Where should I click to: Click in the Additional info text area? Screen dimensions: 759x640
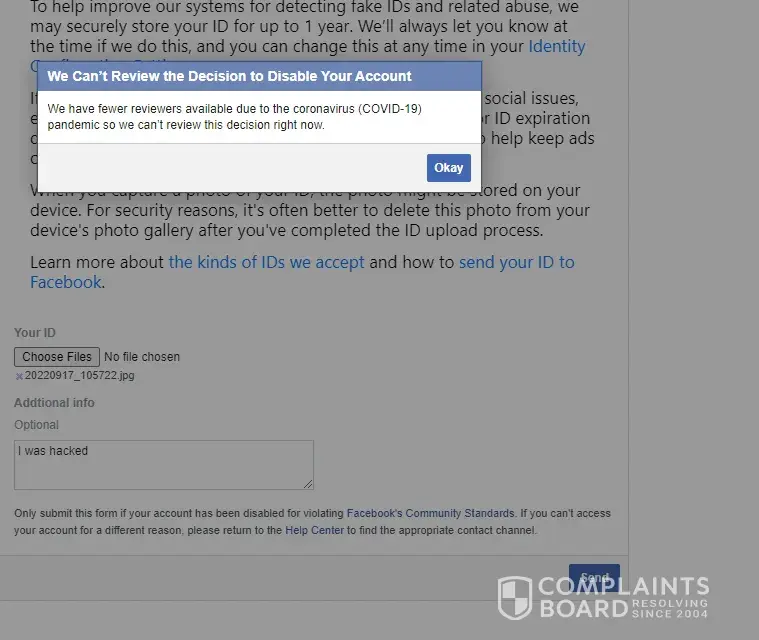coord(164,465)
